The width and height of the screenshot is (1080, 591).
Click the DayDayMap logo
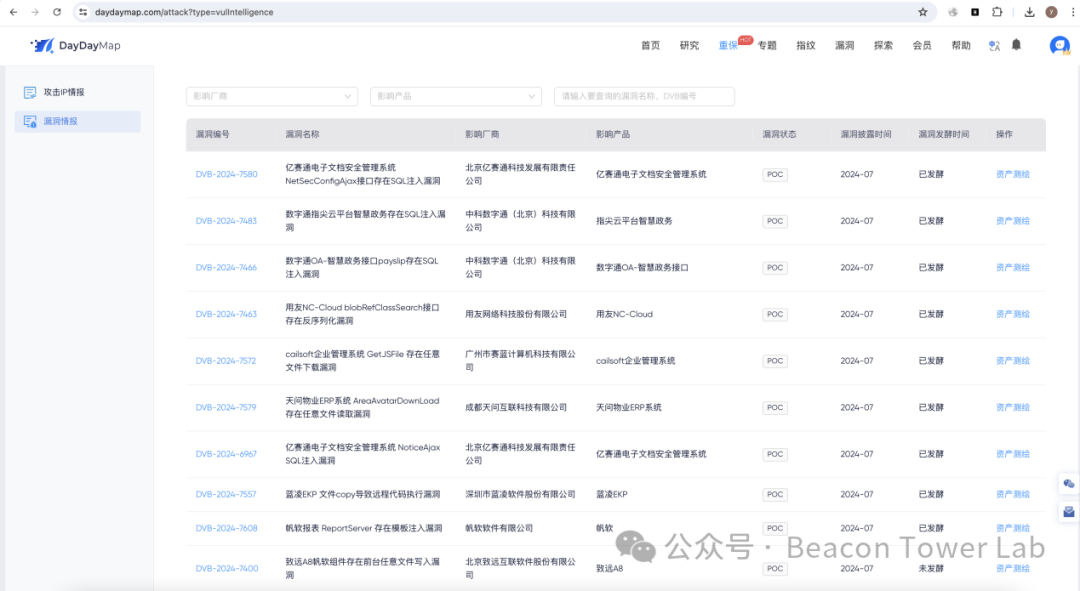coord(76,45)
